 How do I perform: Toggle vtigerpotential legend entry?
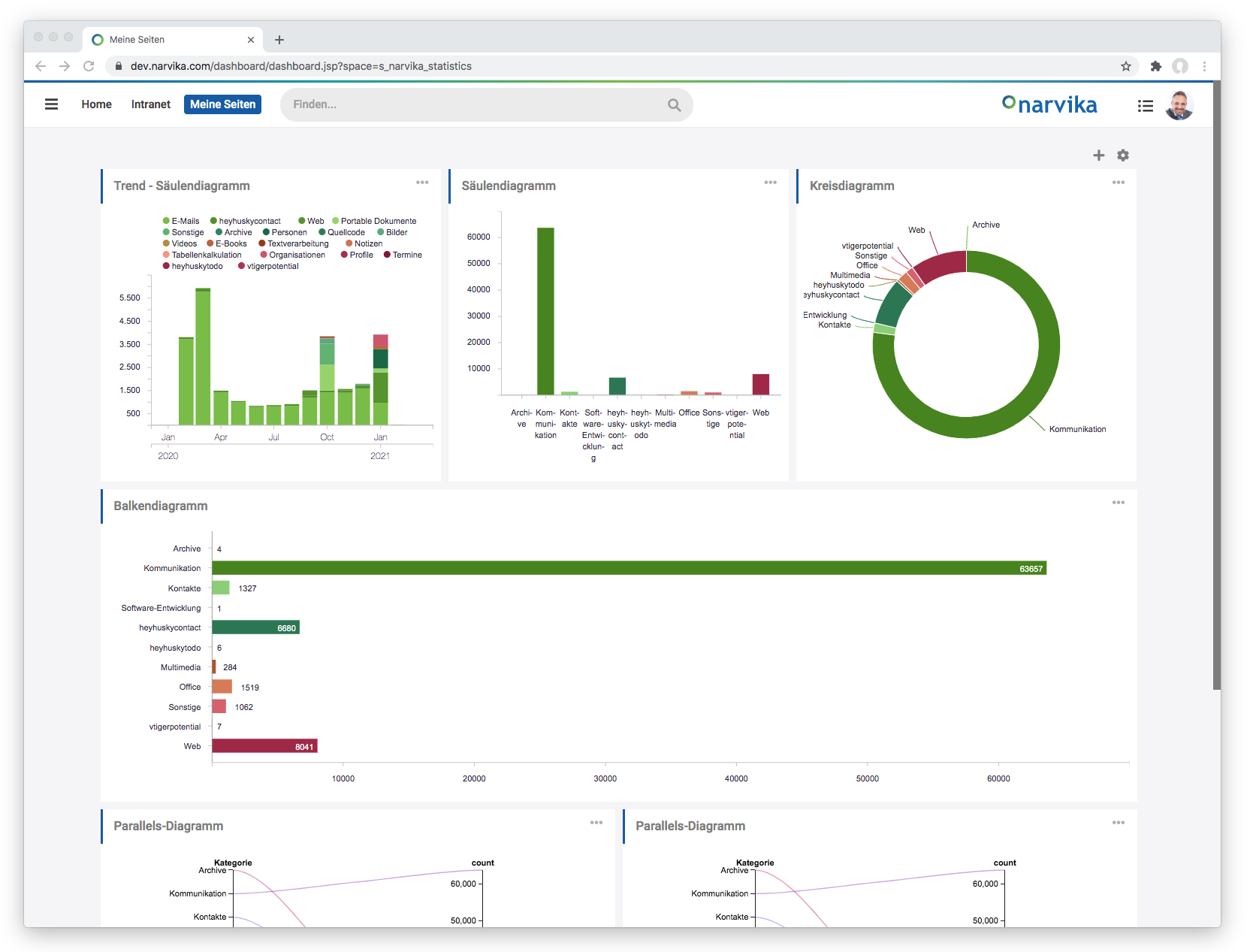268,266
